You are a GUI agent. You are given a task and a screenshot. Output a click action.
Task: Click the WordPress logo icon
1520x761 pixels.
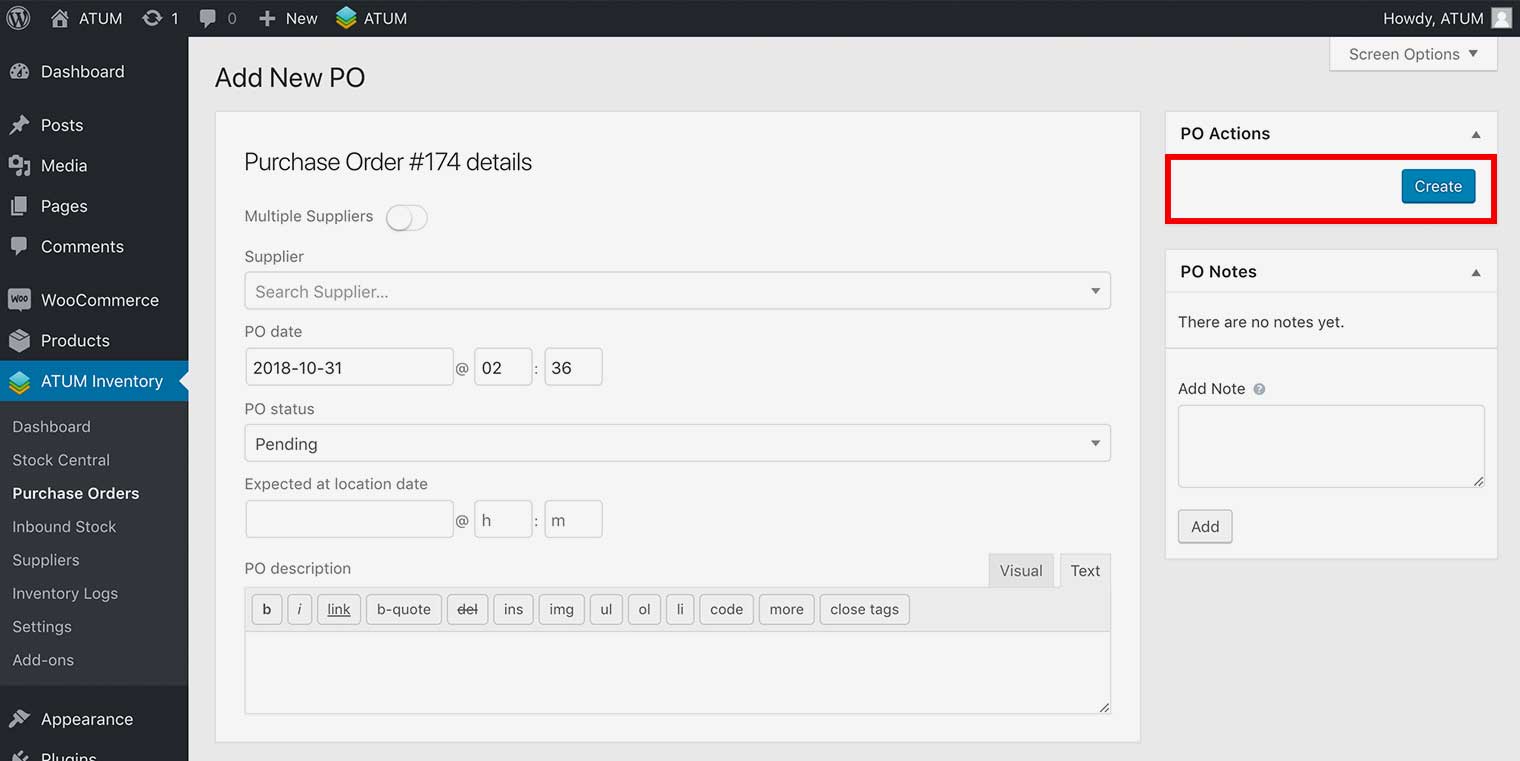(18, 18)
